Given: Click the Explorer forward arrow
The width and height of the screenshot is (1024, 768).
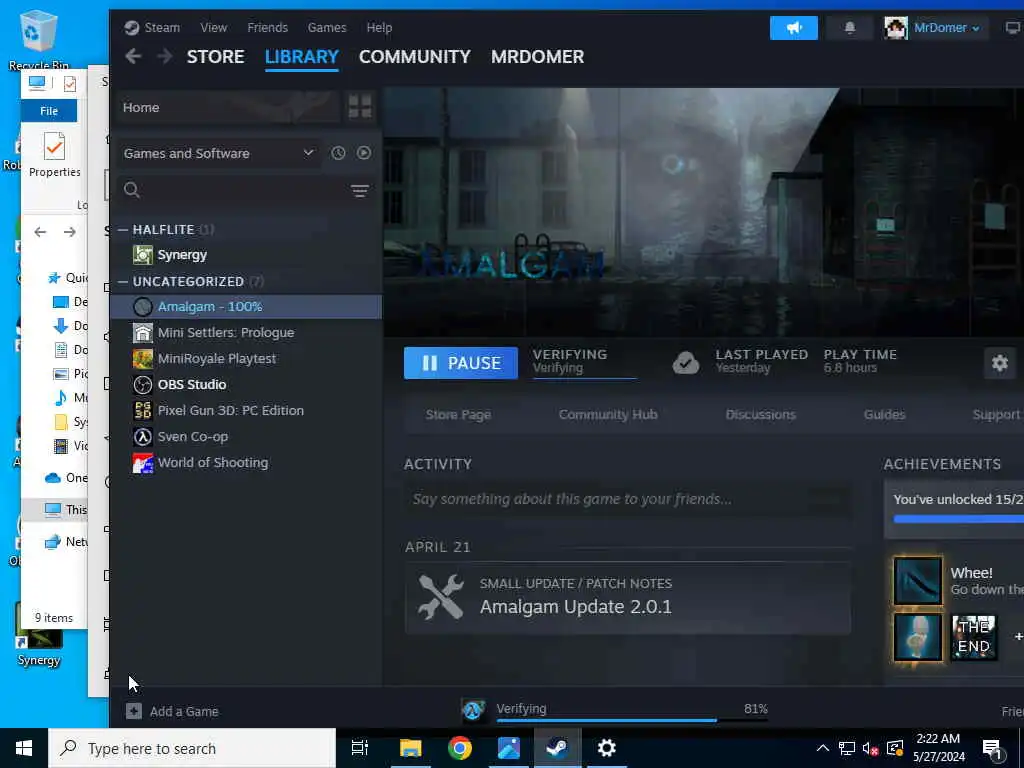Looking at the screenshot, I should [69, 232].
